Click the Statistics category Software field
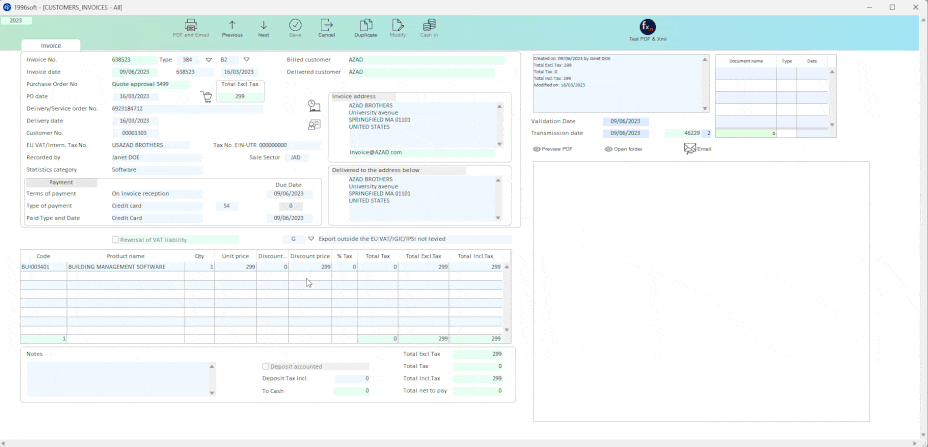The width and height of the screenshot is (928, 447). (156, 170)
